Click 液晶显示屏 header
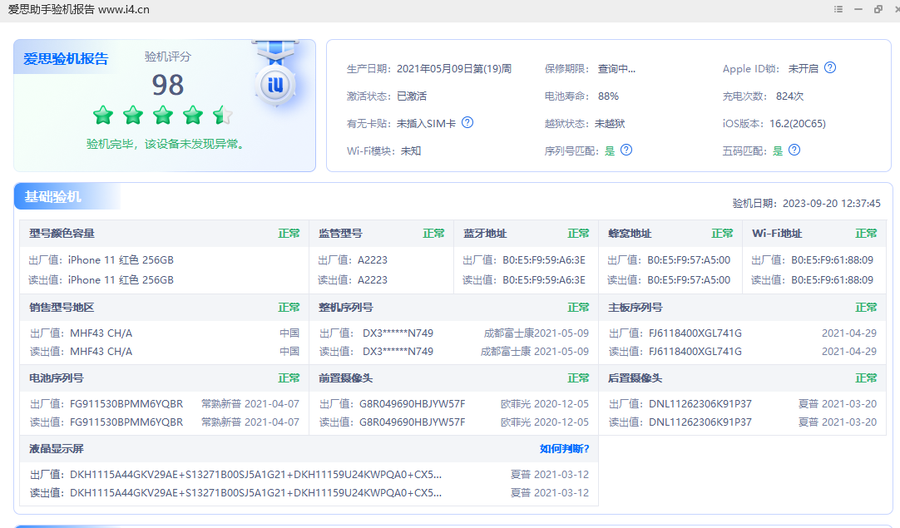 click(56, 449)
